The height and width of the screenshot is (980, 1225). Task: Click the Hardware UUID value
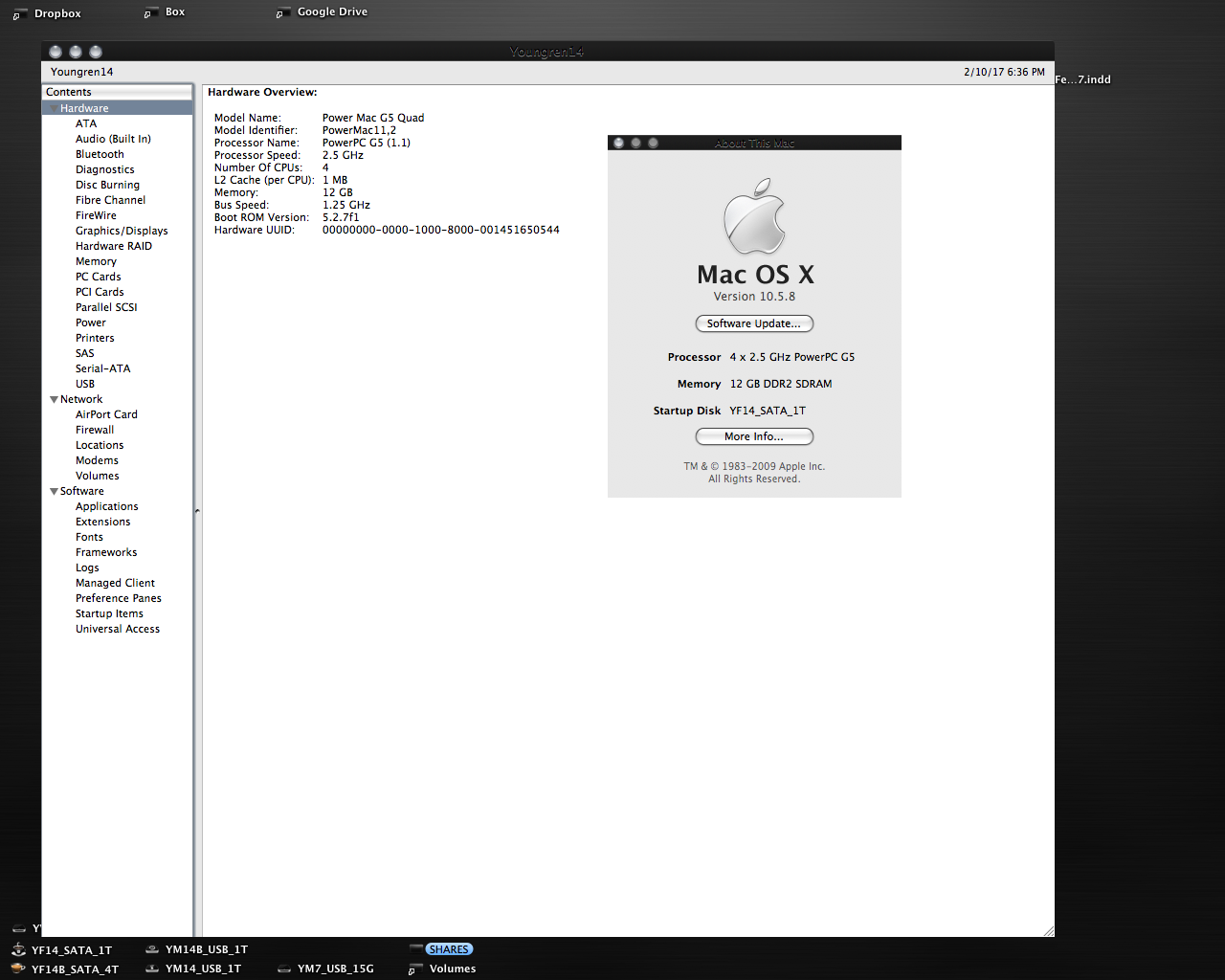click(x=440, y=230)
